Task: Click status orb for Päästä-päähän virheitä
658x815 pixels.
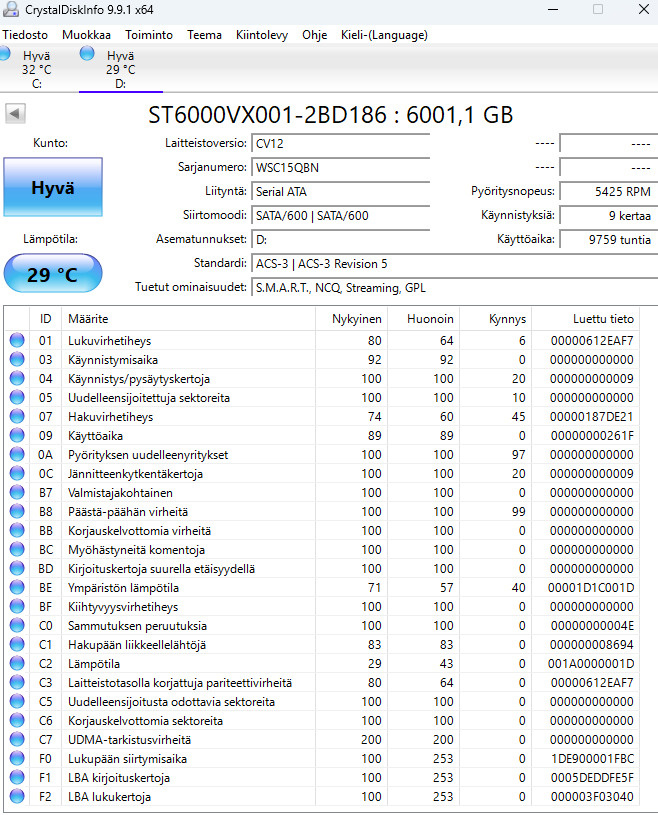Action: click(17, 511)
